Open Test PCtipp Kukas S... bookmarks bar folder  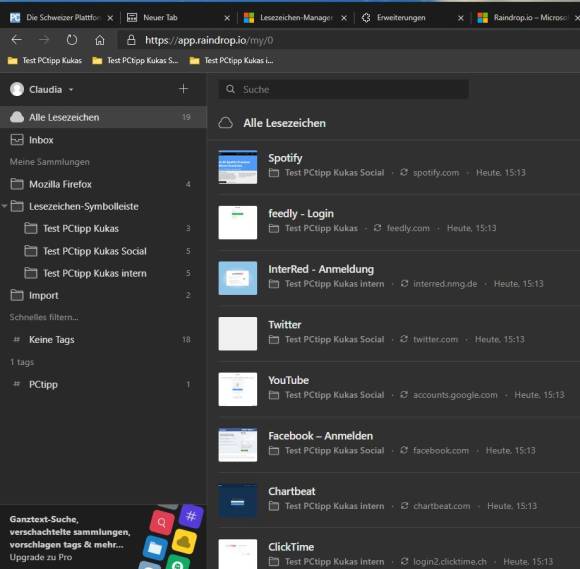(135, 60)
